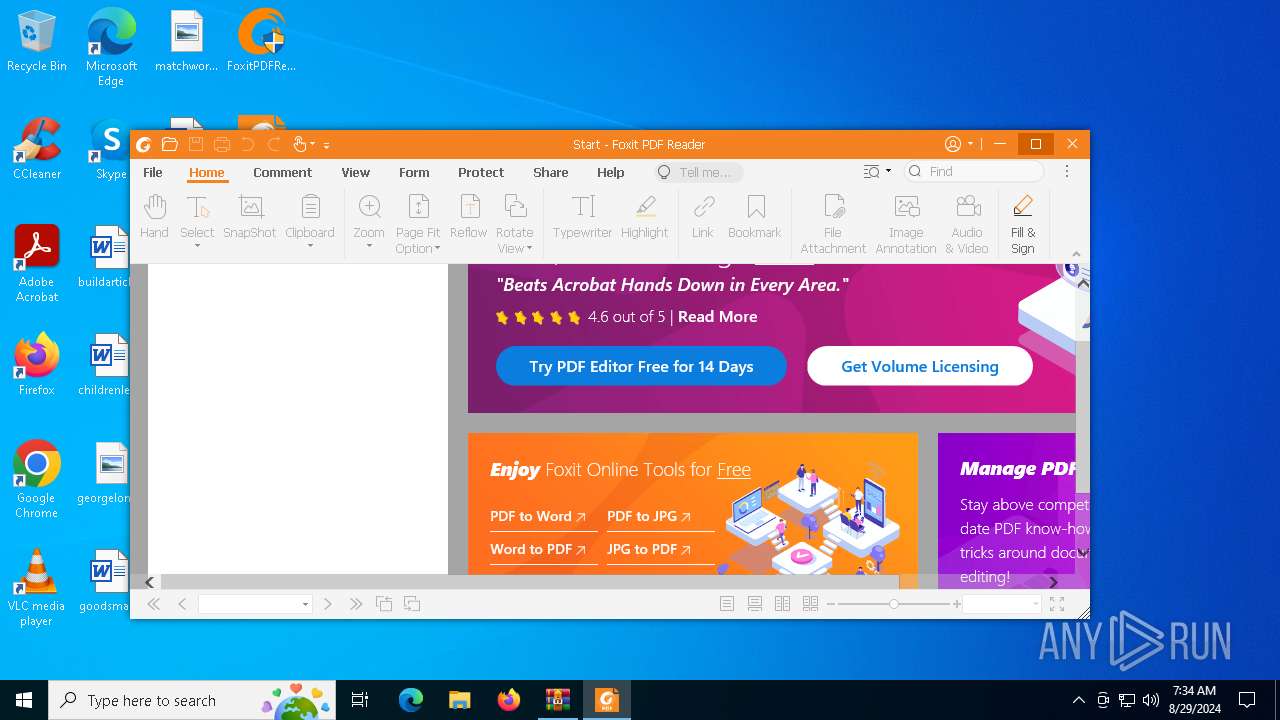Switch to the Comment tab

point(282,172)
